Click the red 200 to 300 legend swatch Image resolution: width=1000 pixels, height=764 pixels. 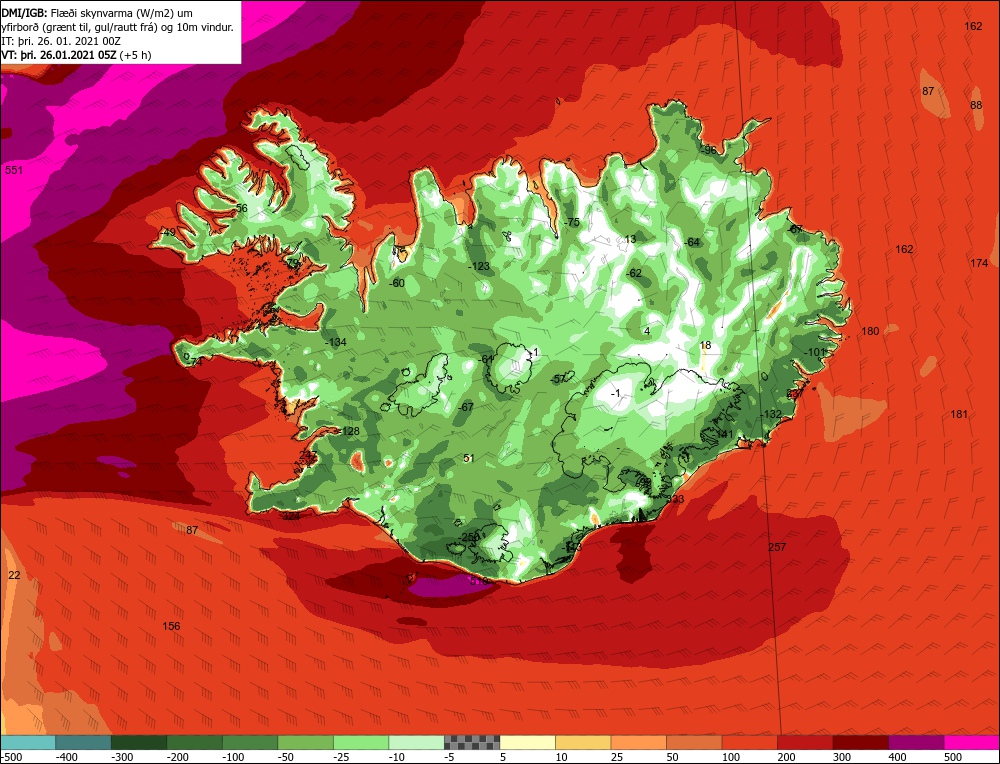click(x=805, y=742)
